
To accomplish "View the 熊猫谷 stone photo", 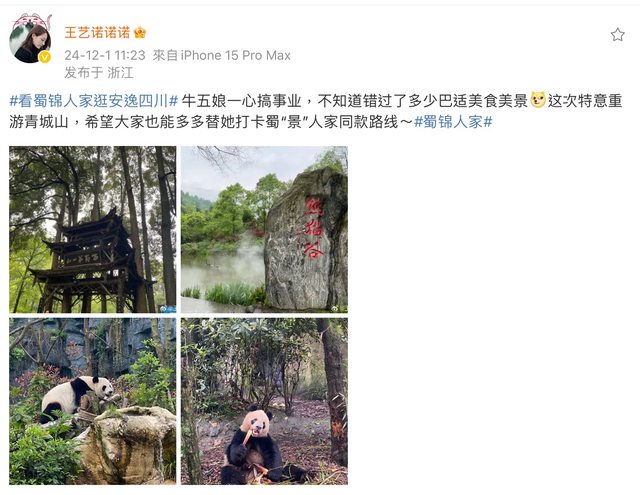I will [x=264, y=229].
